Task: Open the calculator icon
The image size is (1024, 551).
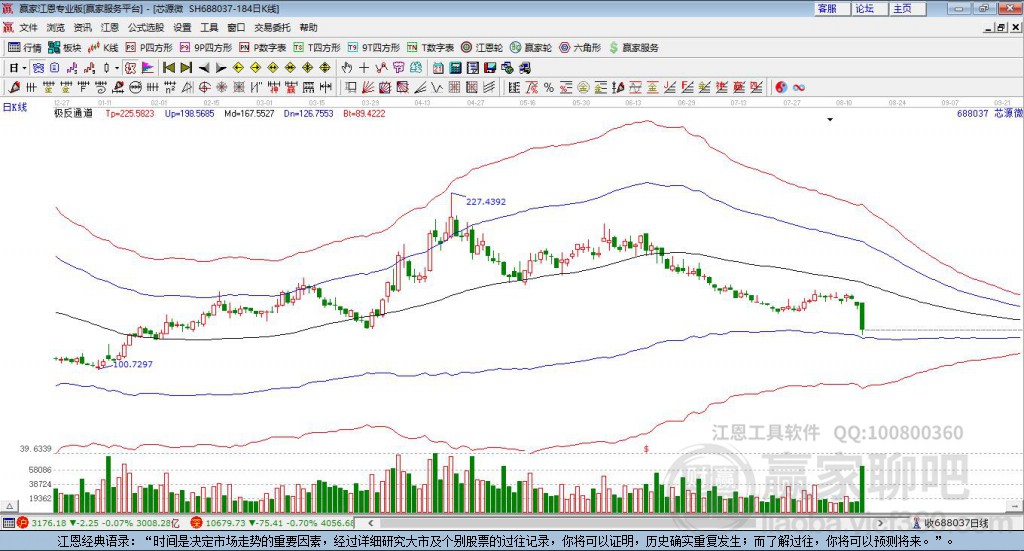Action: click(455, 68)
